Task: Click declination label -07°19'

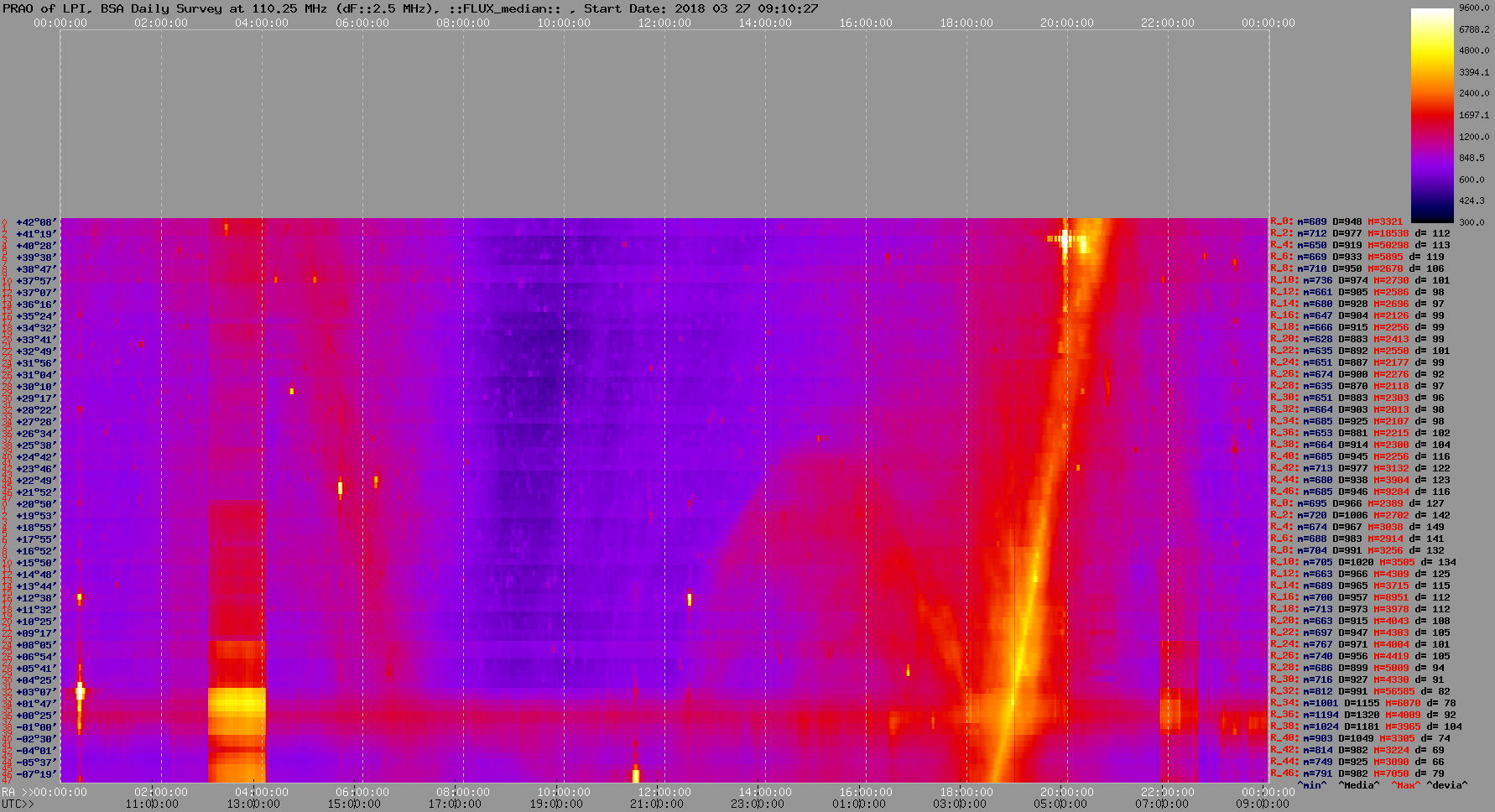Action: click(36, 774)
